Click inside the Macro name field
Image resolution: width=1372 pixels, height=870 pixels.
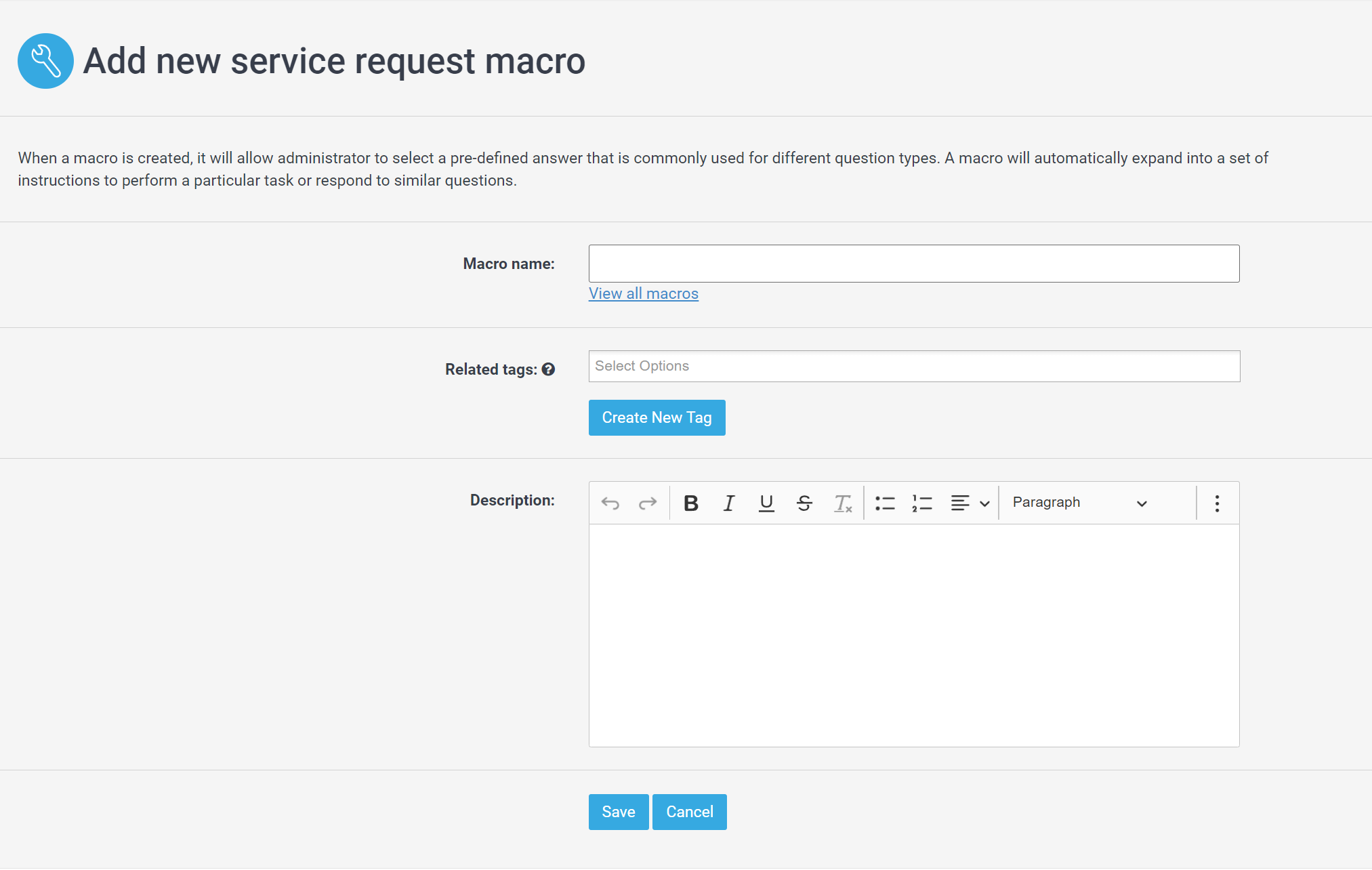tap(913, 263)
